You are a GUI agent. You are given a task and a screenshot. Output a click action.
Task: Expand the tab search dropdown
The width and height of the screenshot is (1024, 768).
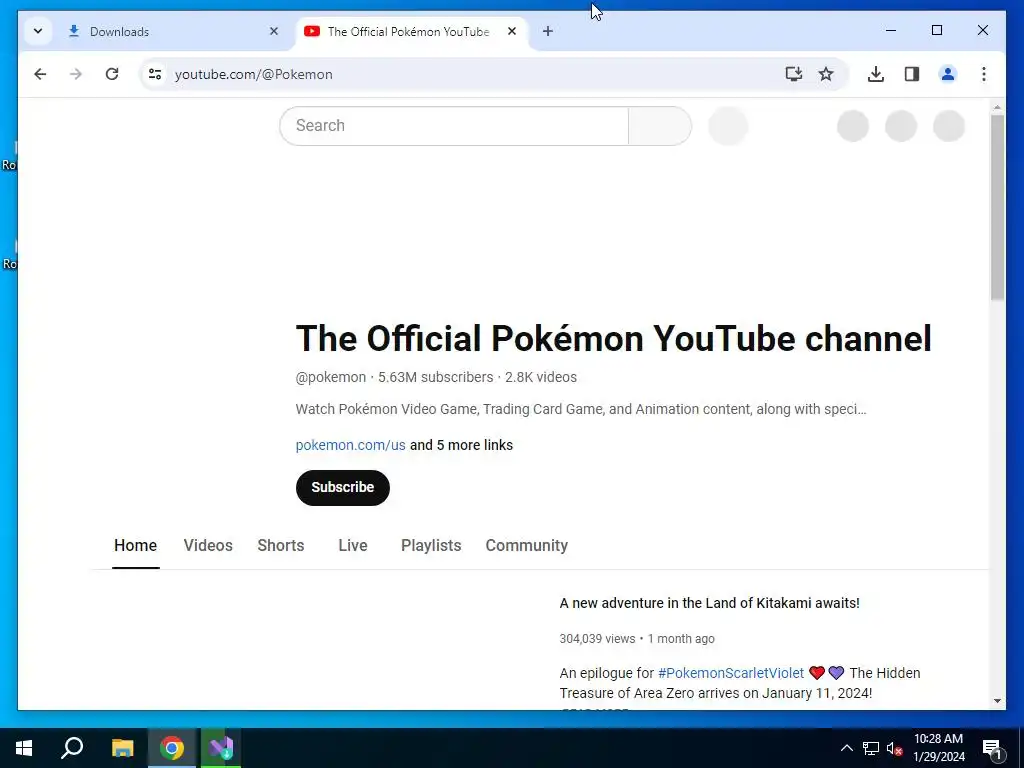[38, 31]
